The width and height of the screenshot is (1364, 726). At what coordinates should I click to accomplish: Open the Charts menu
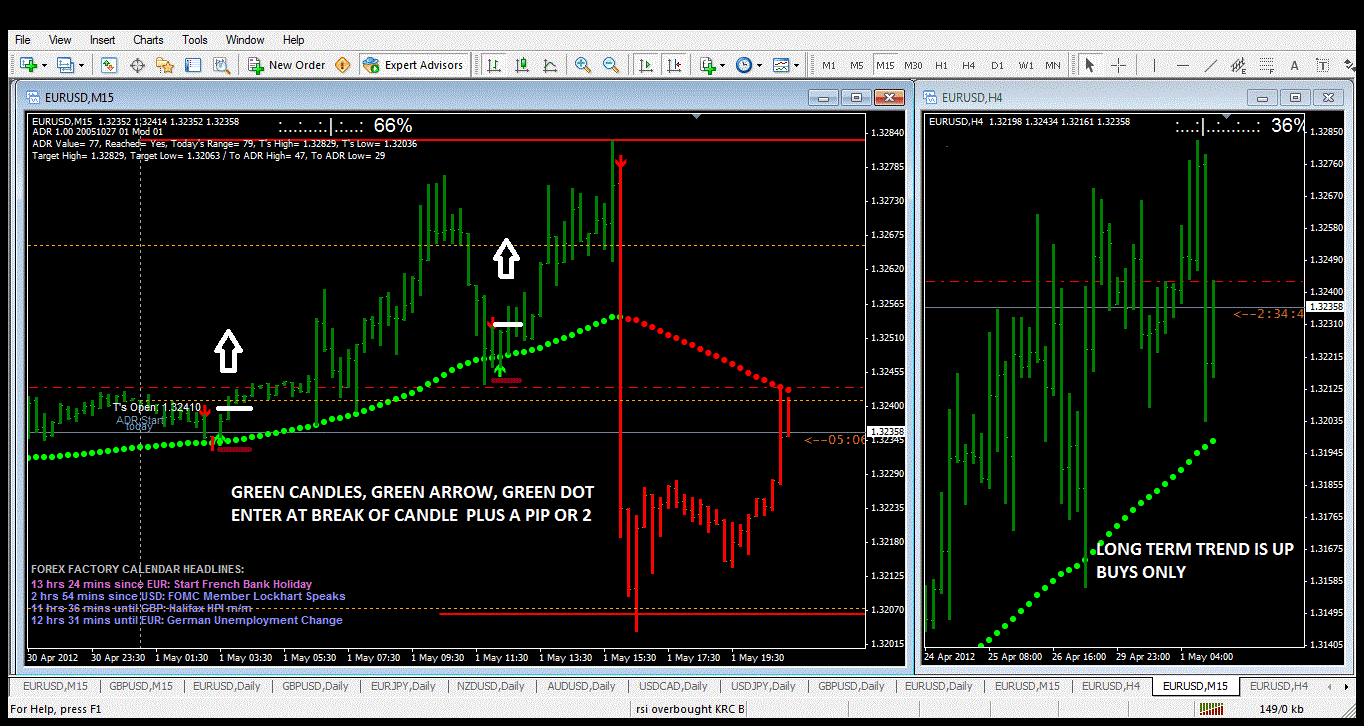click(x=148, y=40)
